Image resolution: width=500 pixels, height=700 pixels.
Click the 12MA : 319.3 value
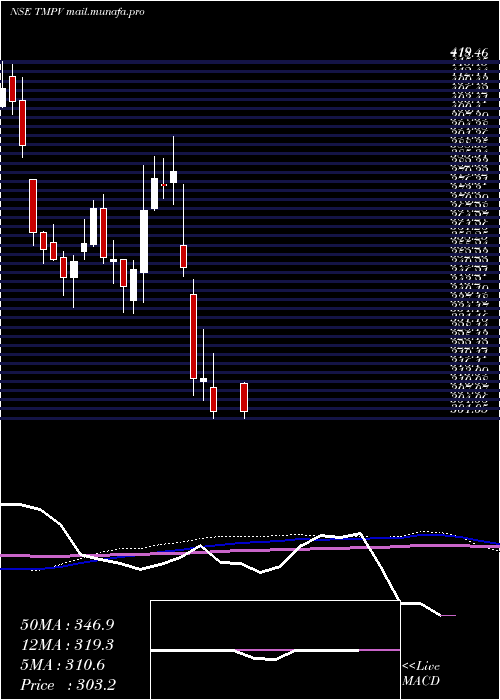point(67,645)
